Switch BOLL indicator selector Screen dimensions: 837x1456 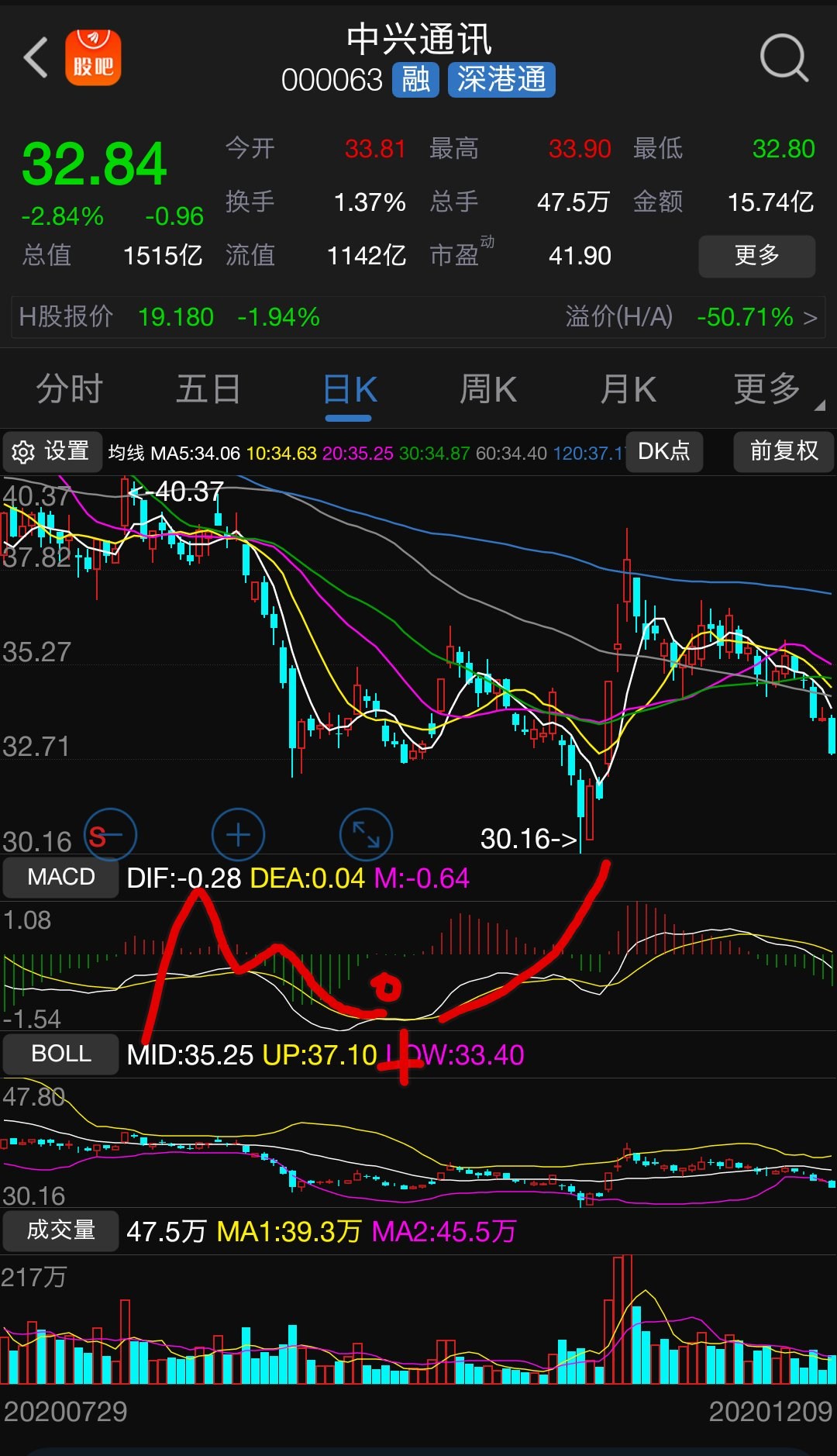pyautogui.click(x=60, y=1054)
